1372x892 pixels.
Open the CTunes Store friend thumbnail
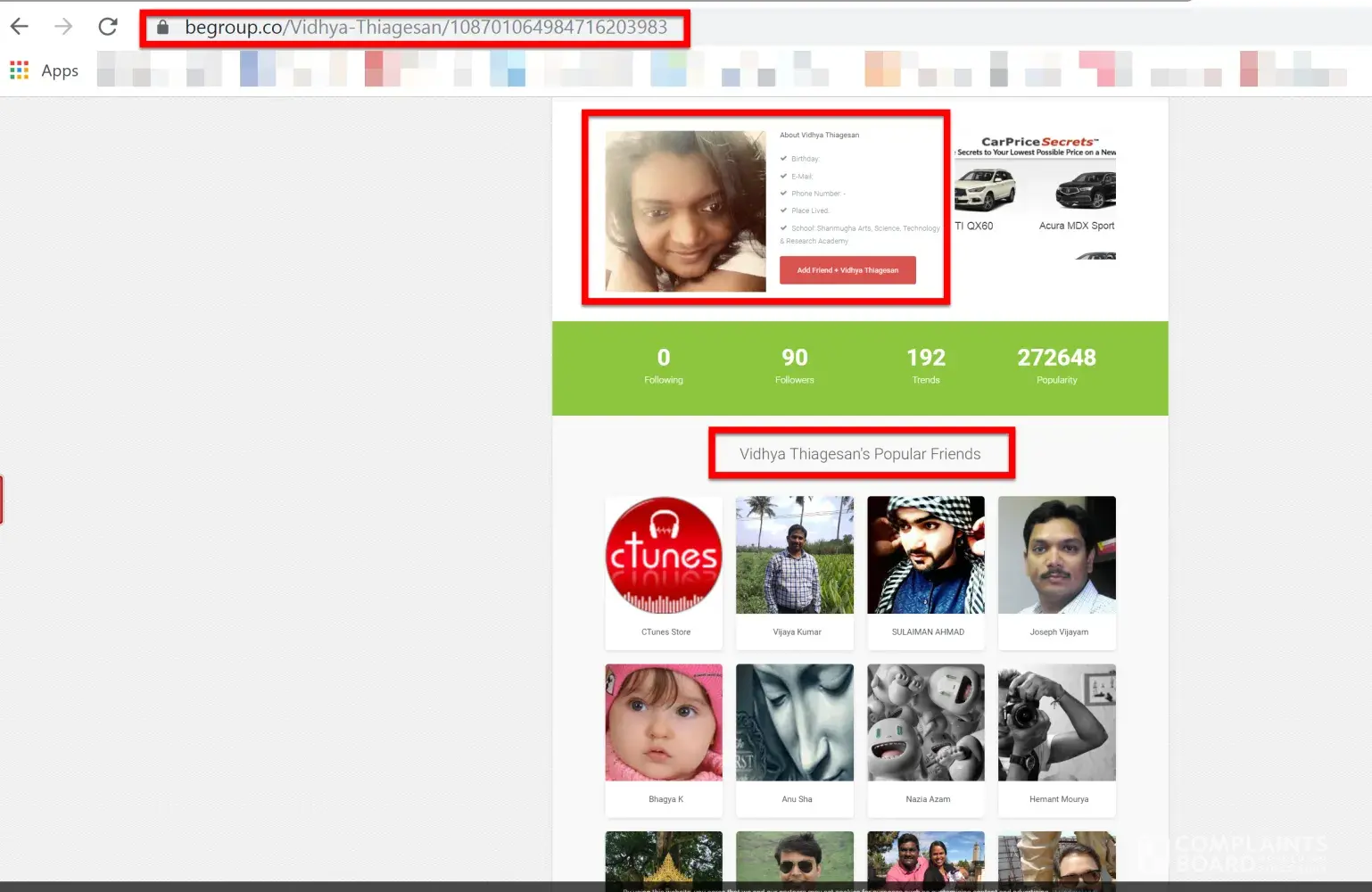(x=664, y=556)
